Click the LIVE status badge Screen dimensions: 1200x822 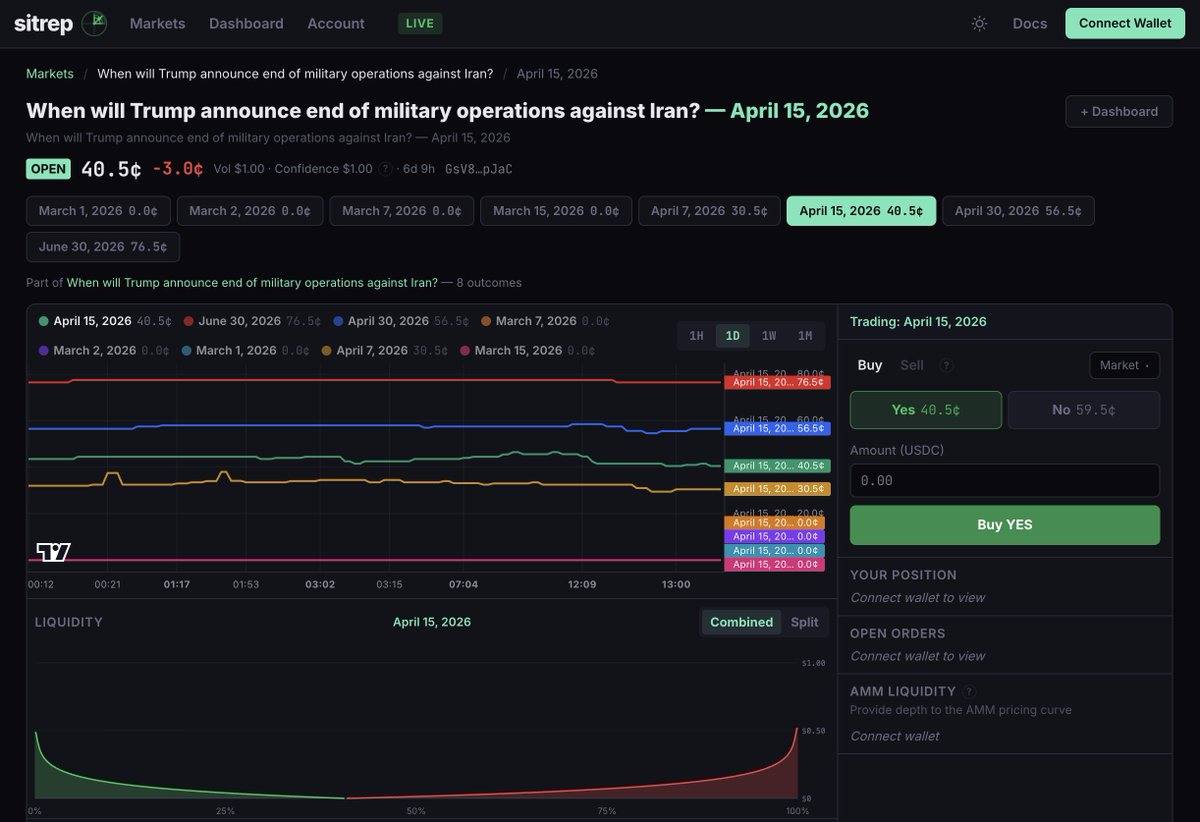(x=420, y=23)
